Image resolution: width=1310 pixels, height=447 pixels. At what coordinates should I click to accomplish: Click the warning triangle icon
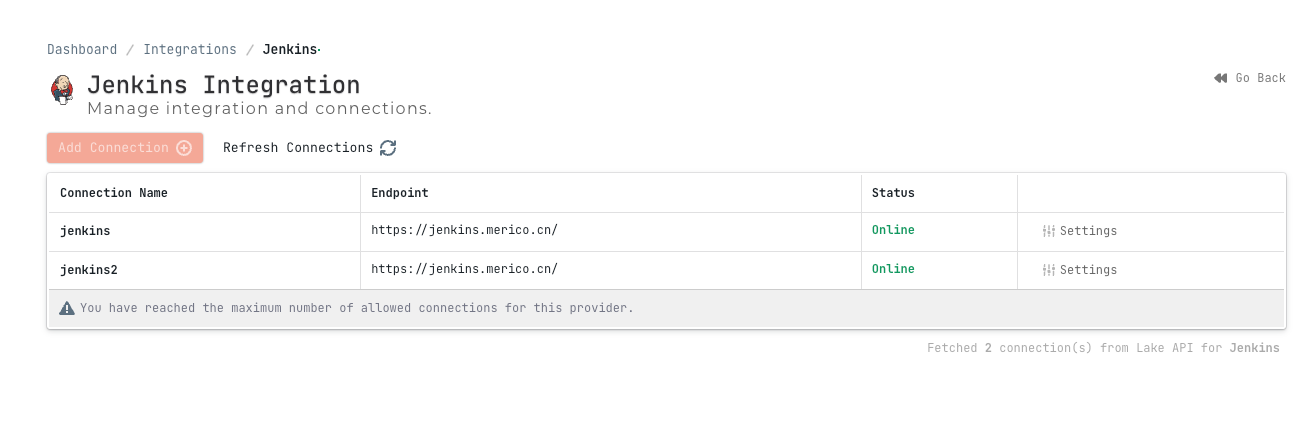point(67,308)
